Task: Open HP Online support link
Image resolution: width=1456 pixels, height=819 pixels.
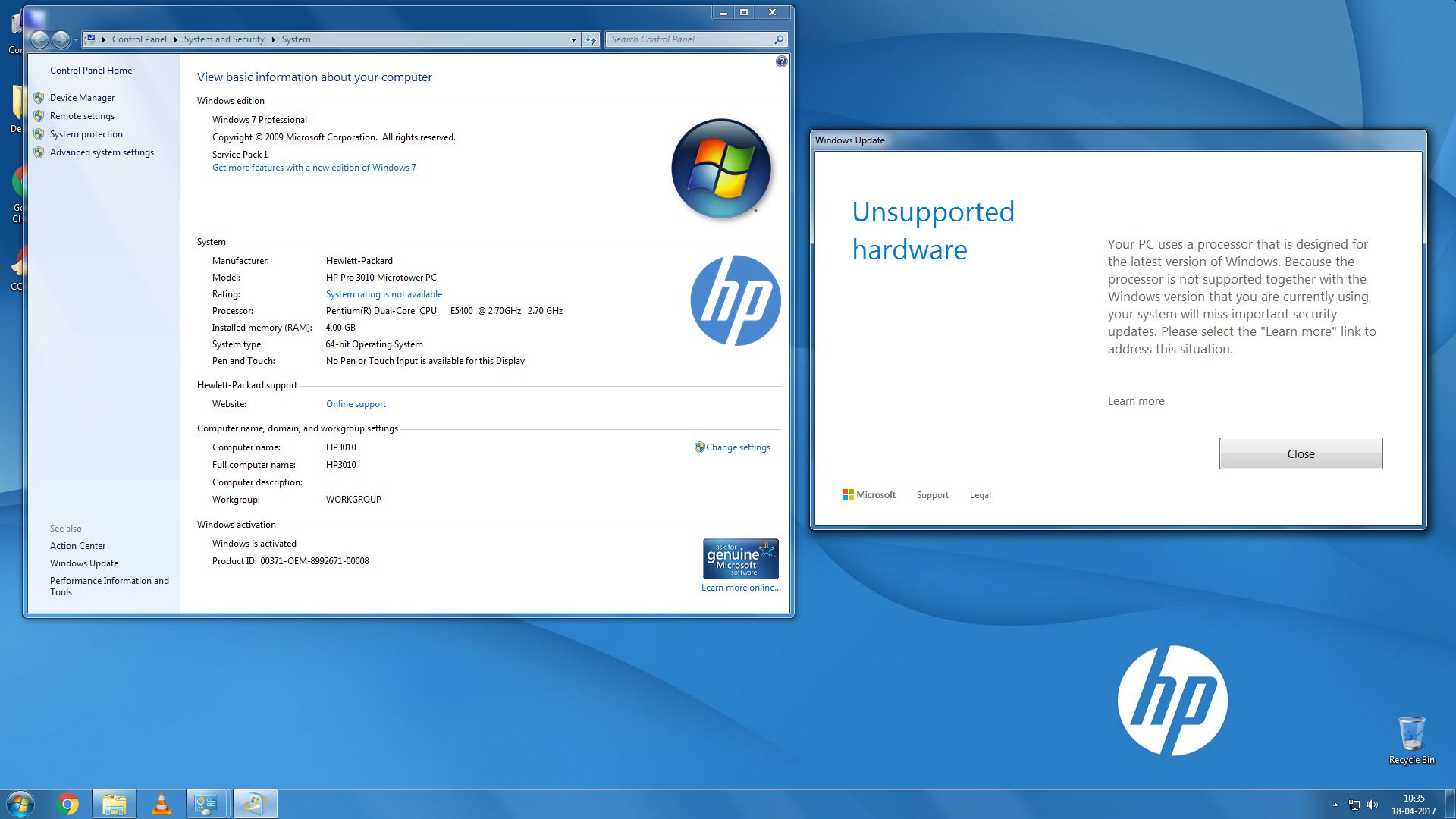Action: pyautogui.click(x=356, y=404)
